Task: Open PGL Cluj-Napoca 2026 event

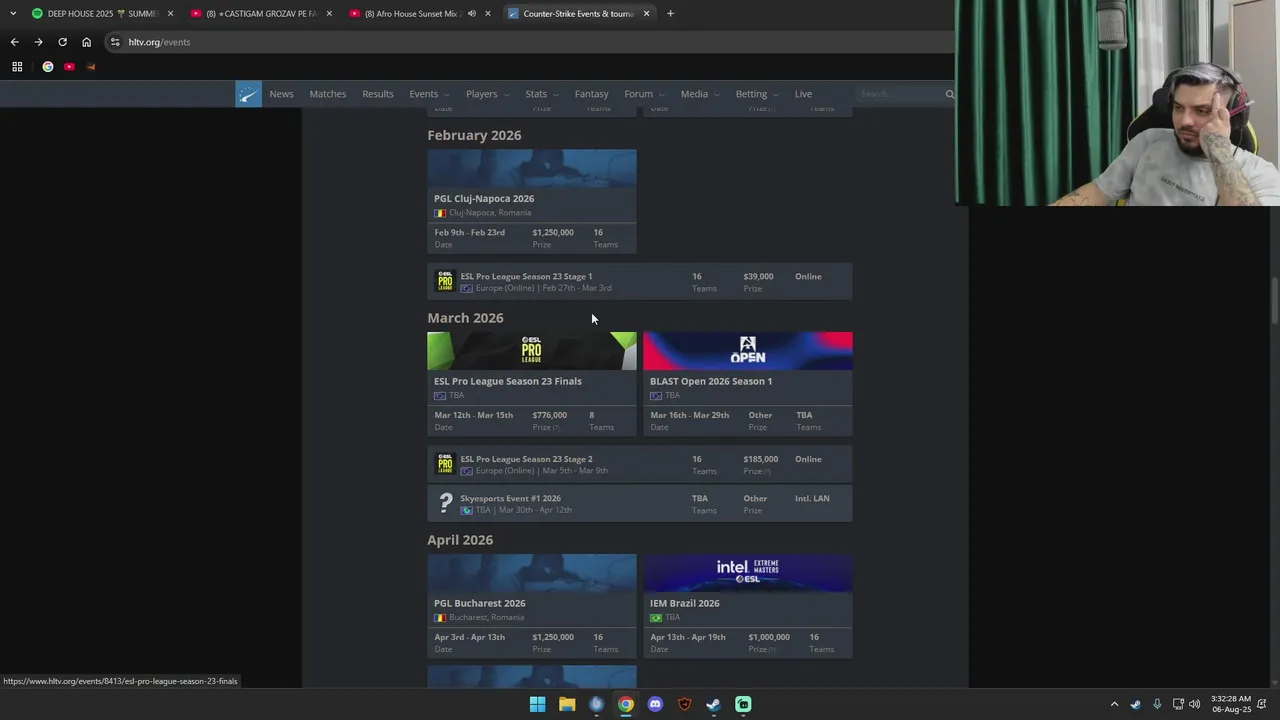Action: pos(484,198)
